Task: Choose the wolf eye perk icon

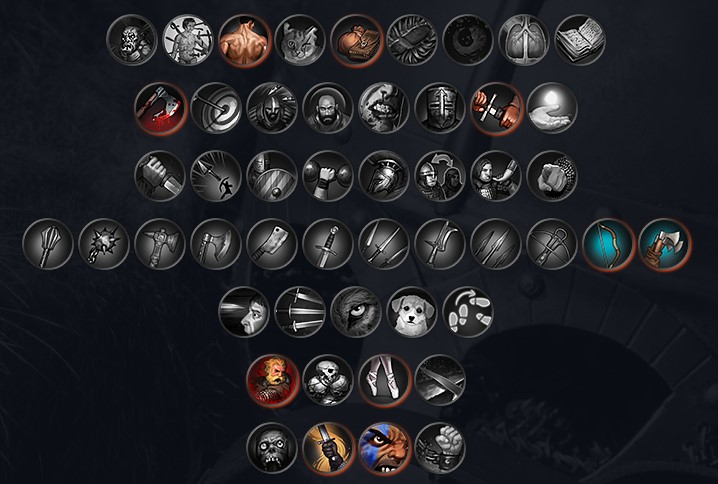Action: point(356,312)
